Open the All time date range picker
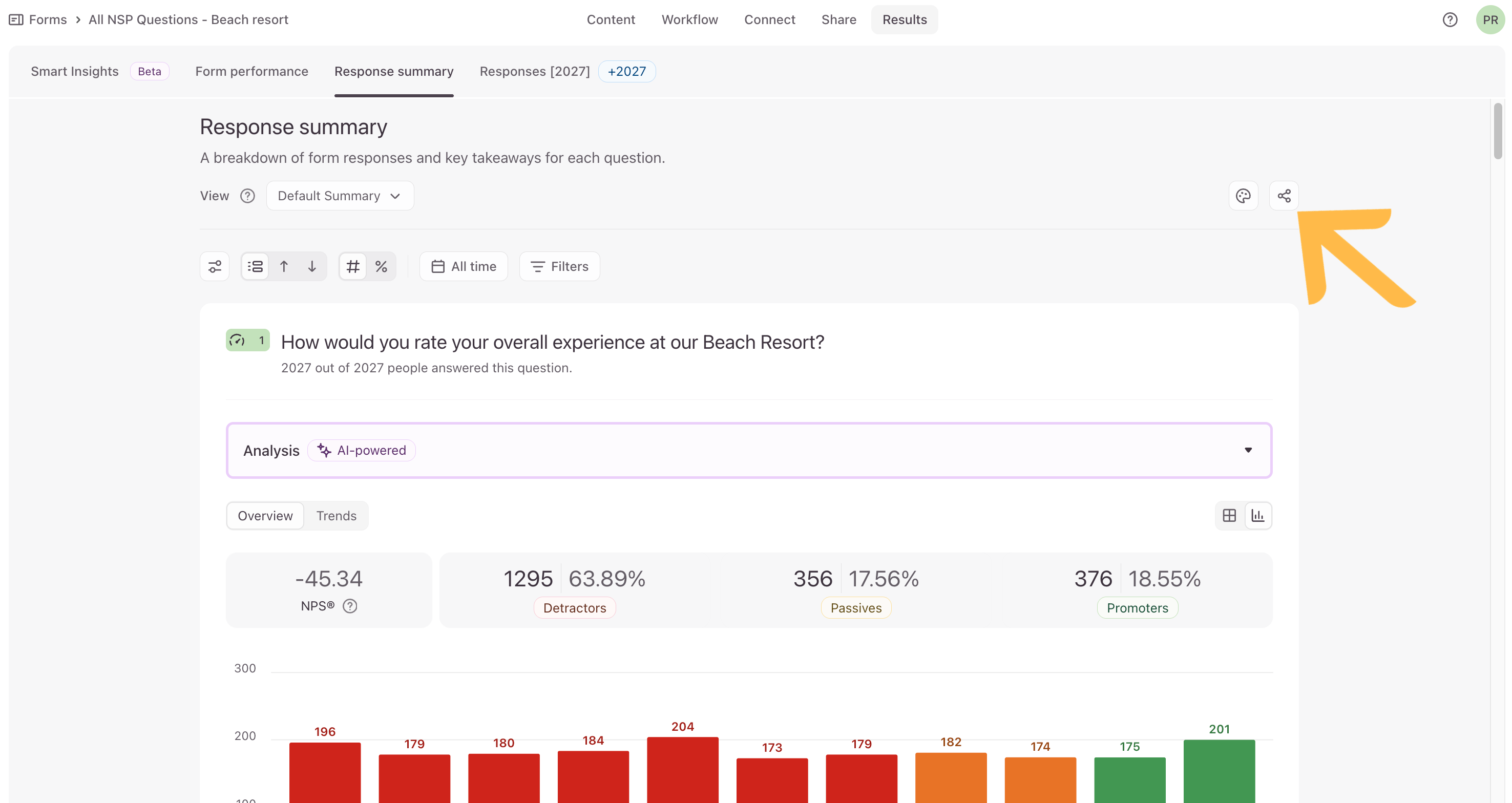The width and height of the screenshot is (1512, 803). click(x=464, y=266)
